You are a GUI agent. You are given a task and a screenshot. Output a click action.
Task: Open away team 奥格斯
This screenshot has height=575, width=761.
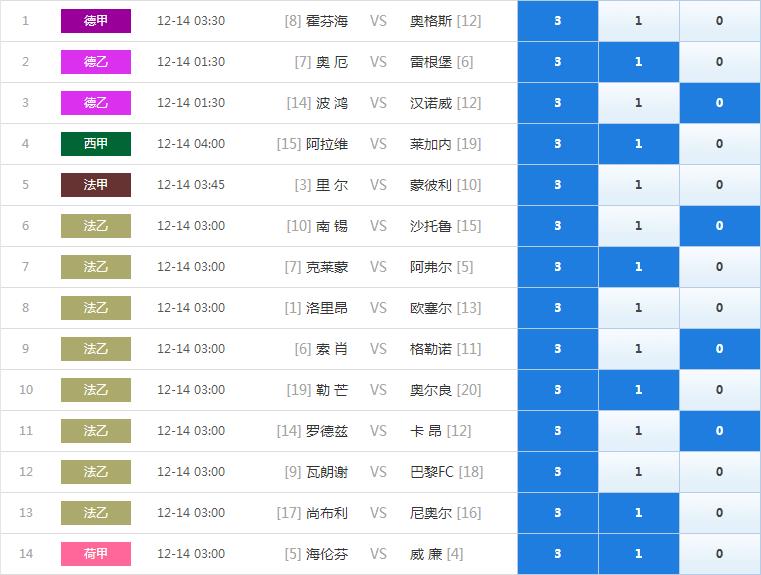tap(431, 21)
